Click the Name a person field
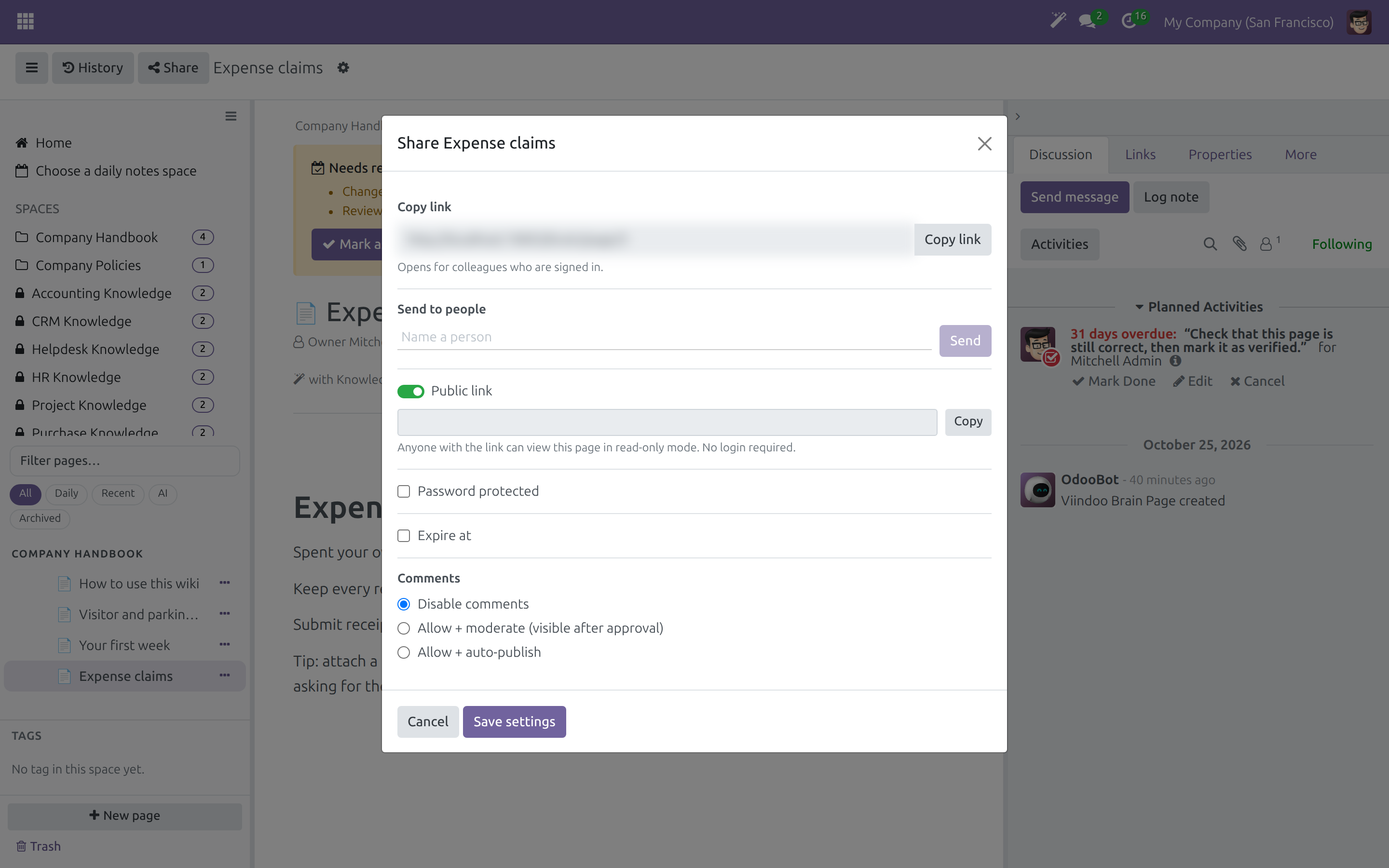1389x868 pixels. (x=664, y=337)
